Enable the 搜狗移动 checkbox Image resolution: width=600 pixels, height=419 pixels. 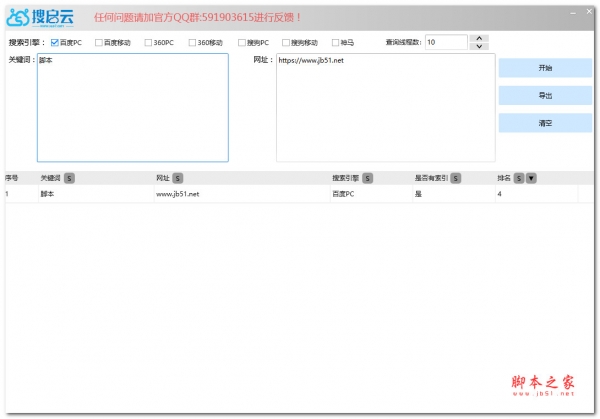[285, 42]
